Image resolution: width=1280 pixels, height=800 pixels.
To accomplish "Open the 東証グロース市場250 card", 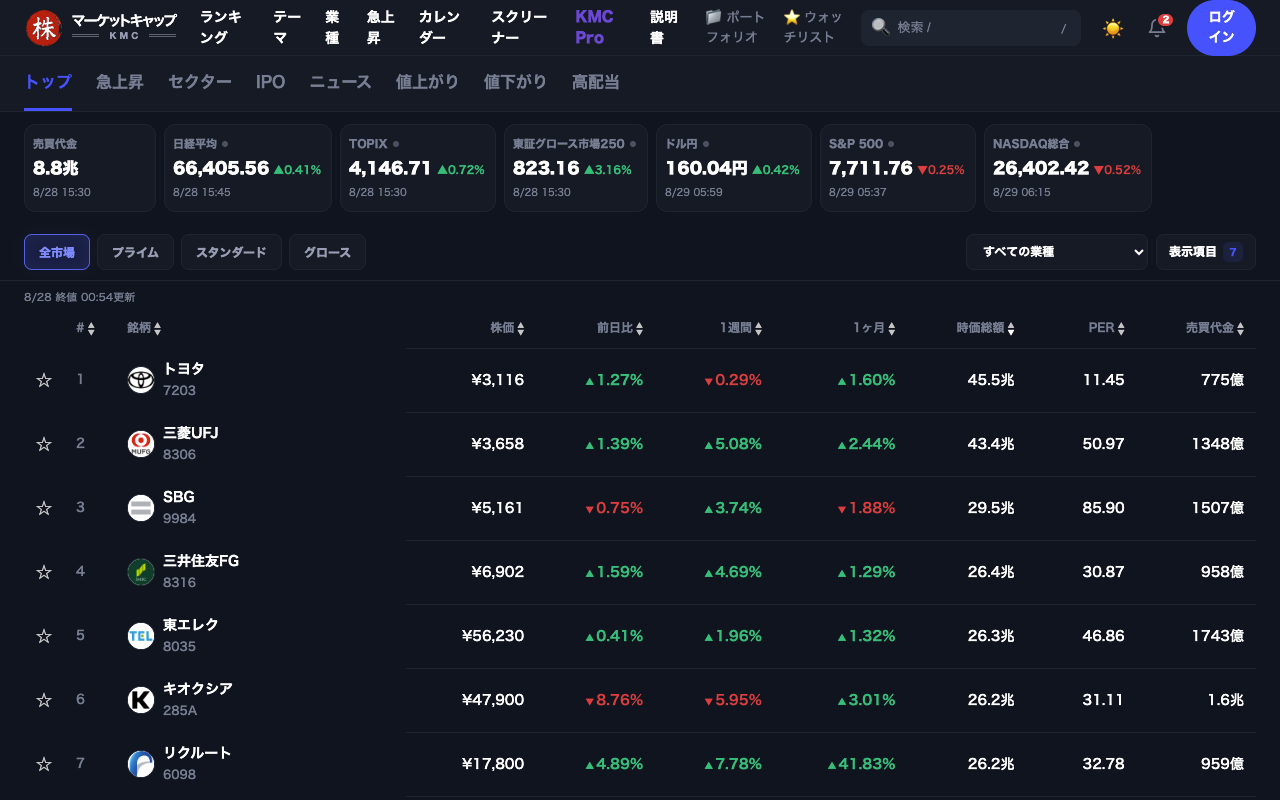I will [x=576, y=168].
